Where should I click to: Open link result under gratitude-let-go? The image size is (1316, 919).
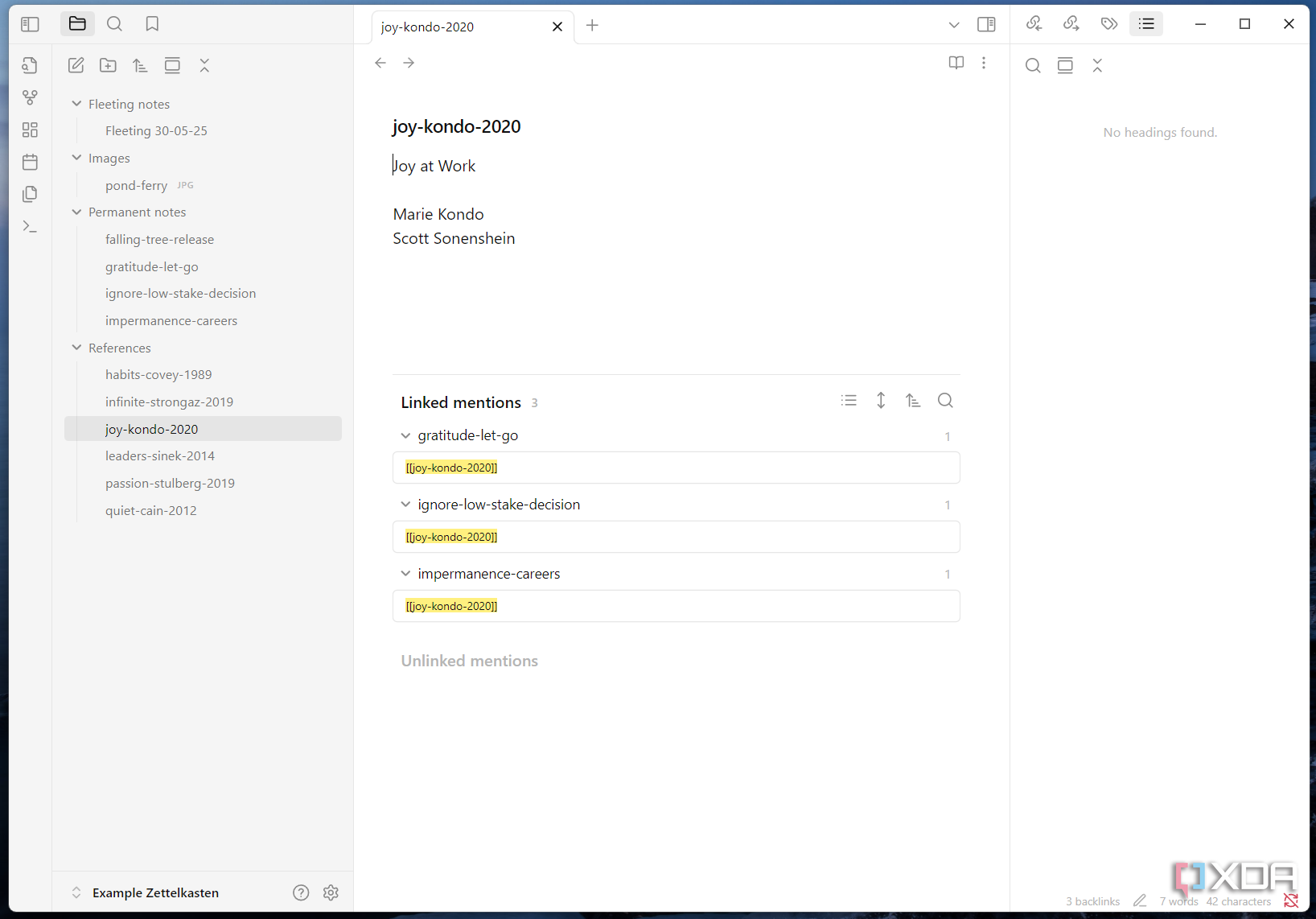[677, 468]
